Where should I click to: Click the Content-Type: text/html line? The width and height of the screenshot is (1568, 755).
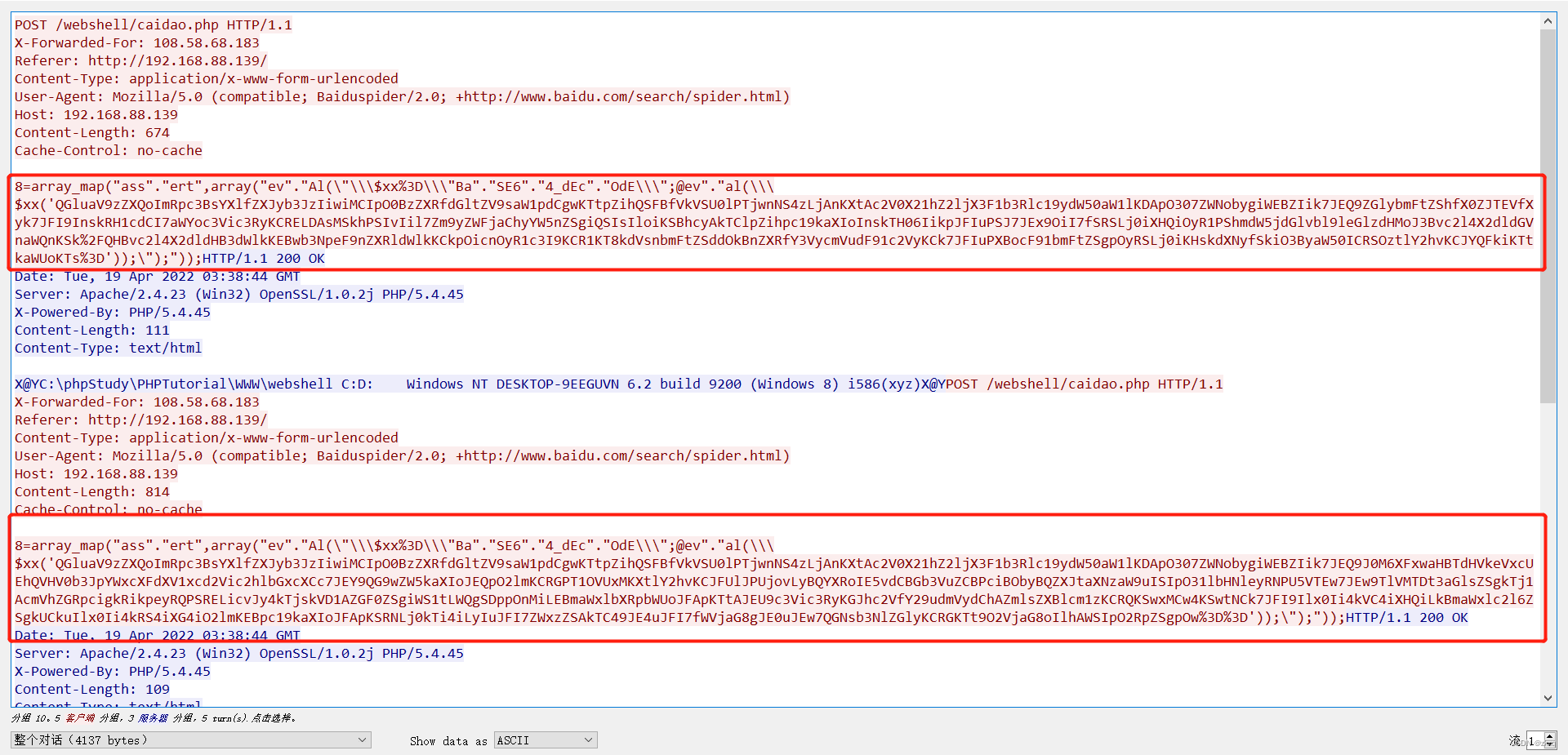coord(108,348)
